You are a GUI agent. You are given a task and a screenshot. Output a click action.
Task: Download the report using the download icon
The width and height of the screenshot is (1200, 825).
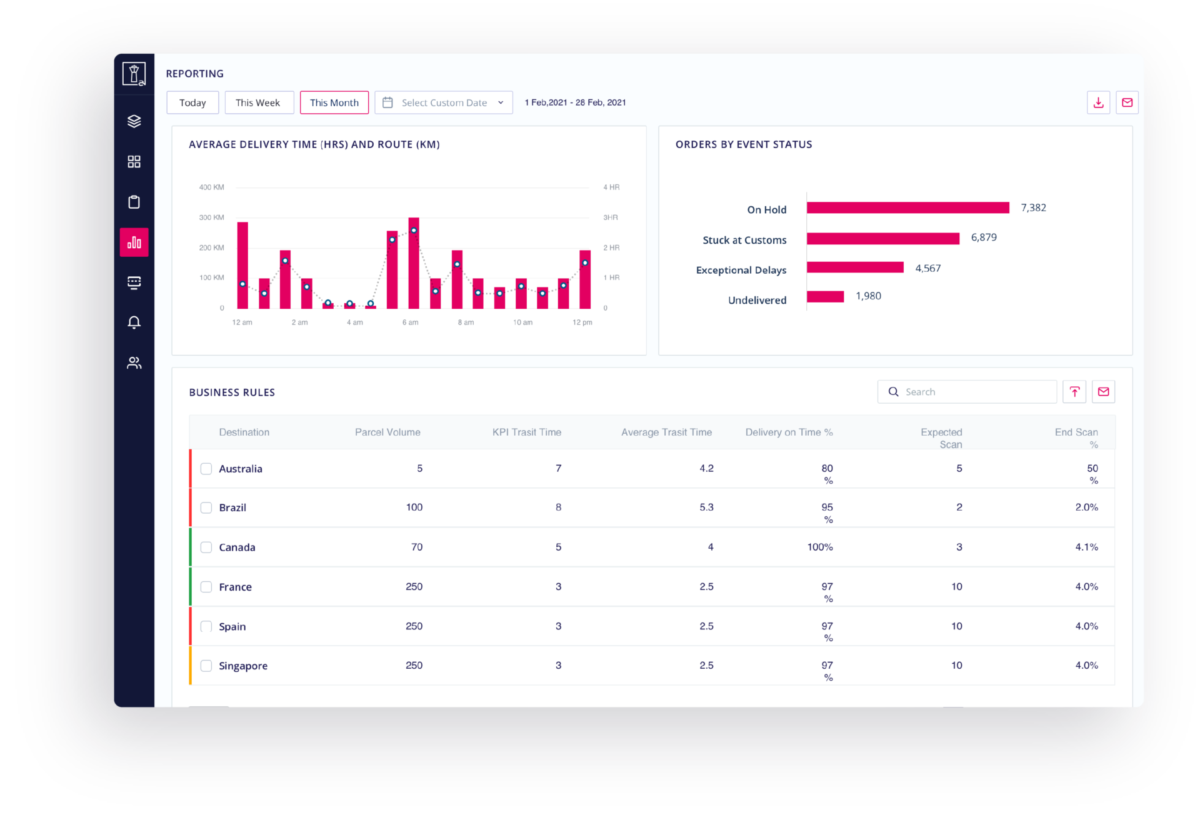tap(1098, 102)
